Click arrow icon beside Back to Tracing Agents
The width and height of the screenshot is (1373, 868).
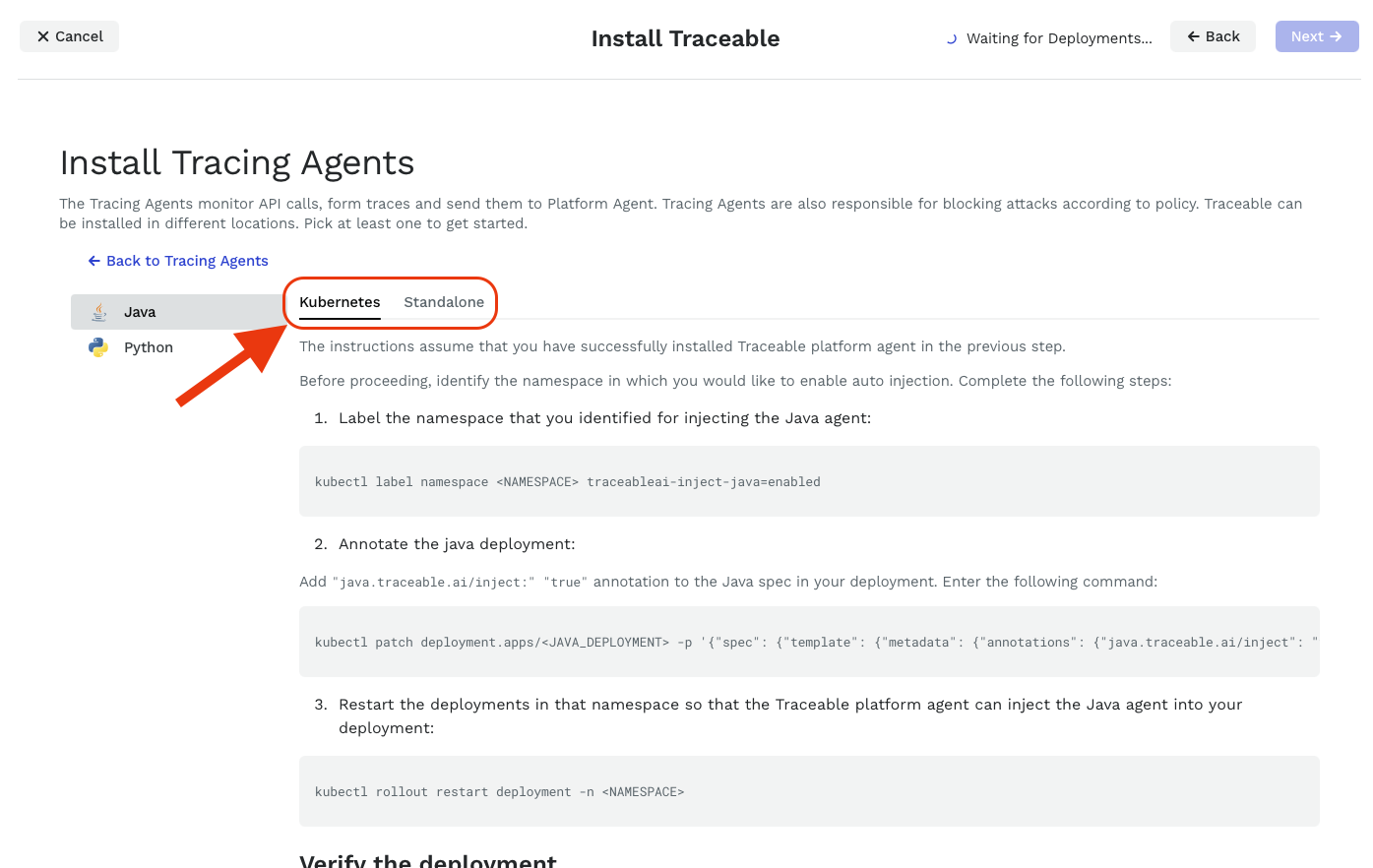point(94,261)
